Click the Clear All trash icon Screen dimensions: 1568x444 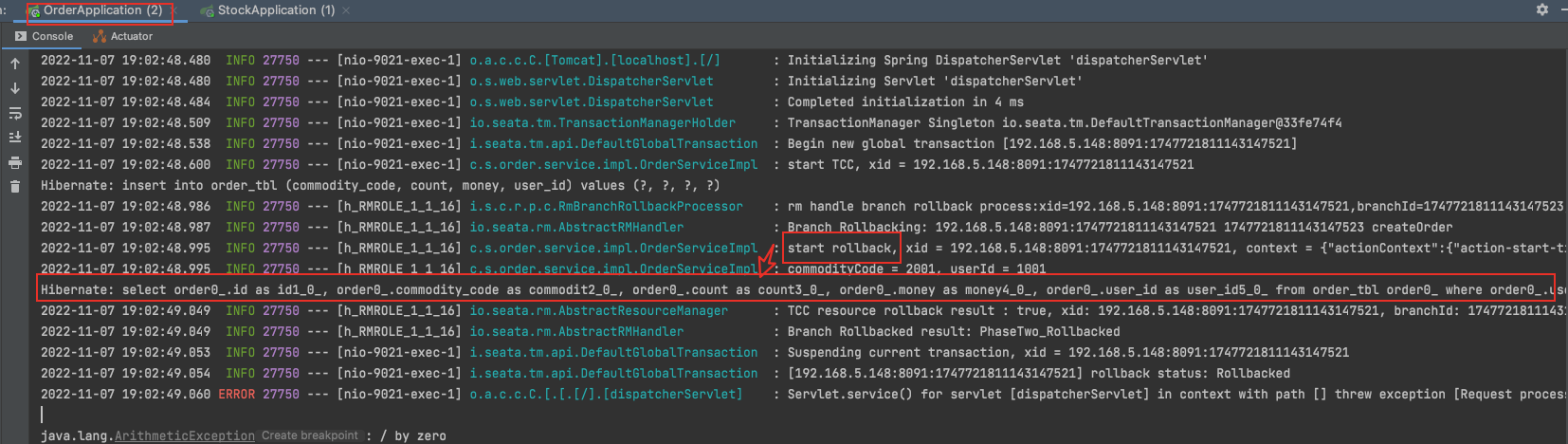pos(15,187)
